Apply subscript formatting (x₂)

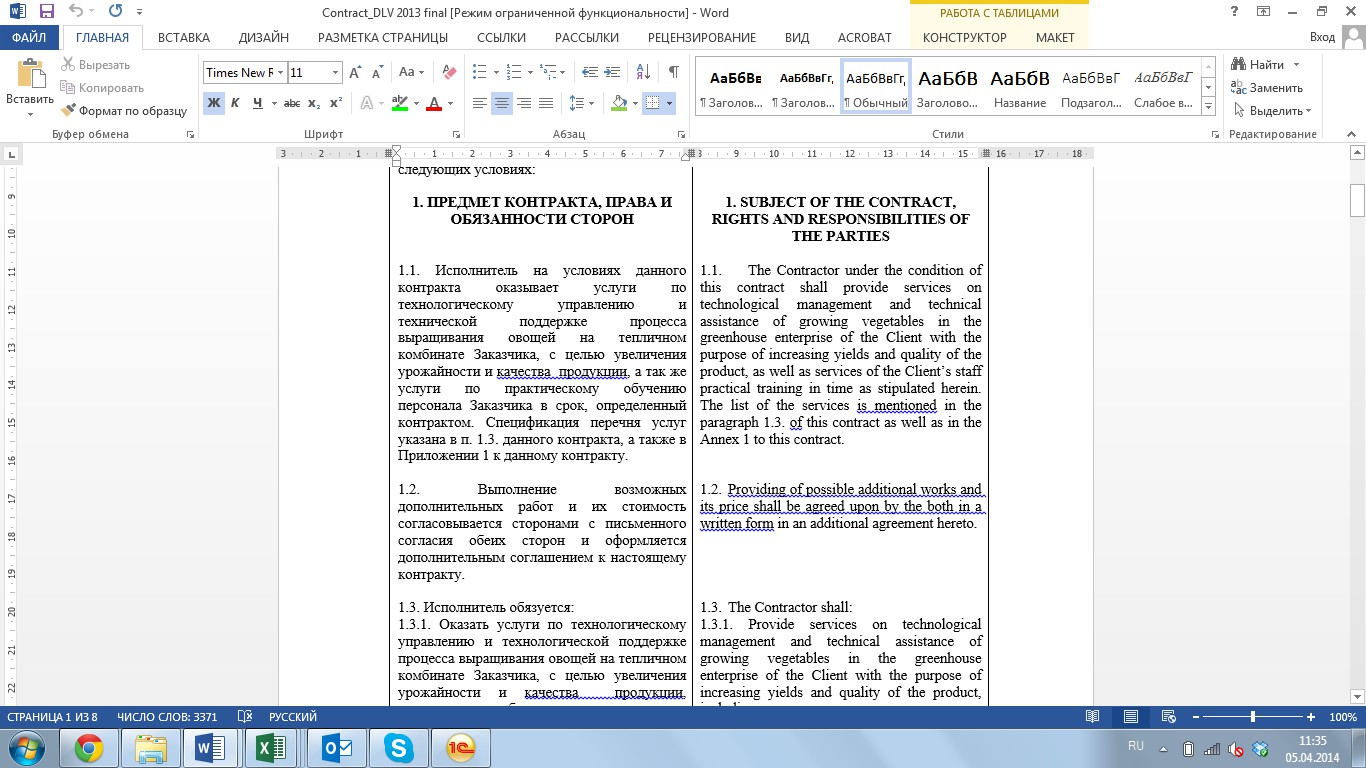pyautogui.click(x=314, y=103)
